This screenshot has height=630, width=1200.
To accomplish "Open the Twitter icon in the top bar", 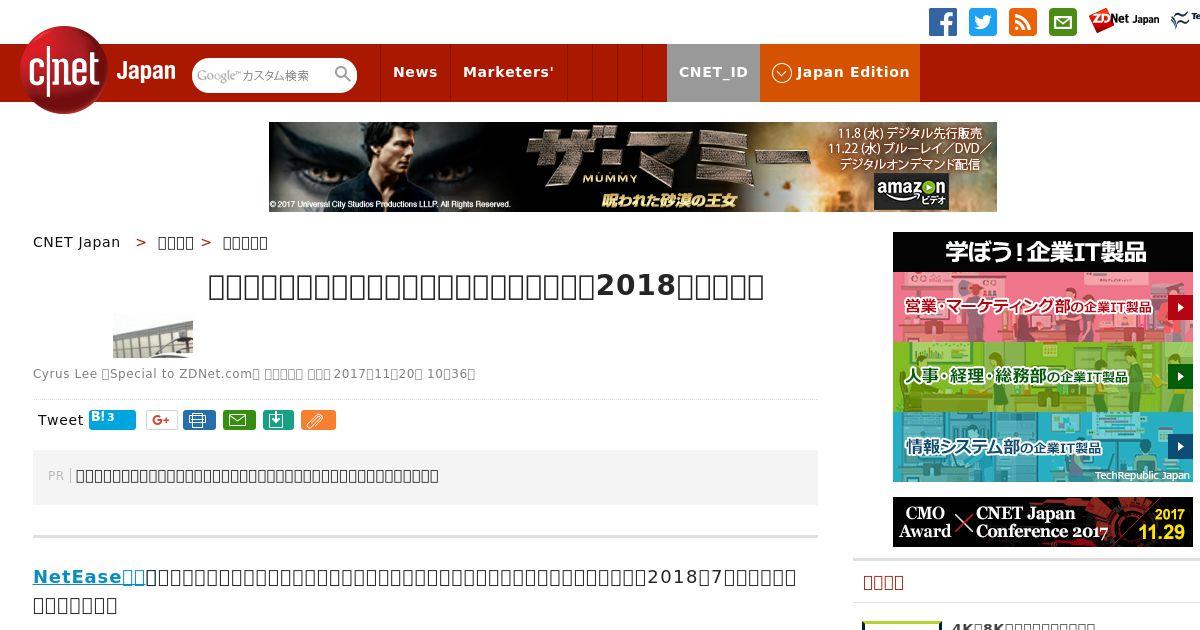I will point(983,22).
